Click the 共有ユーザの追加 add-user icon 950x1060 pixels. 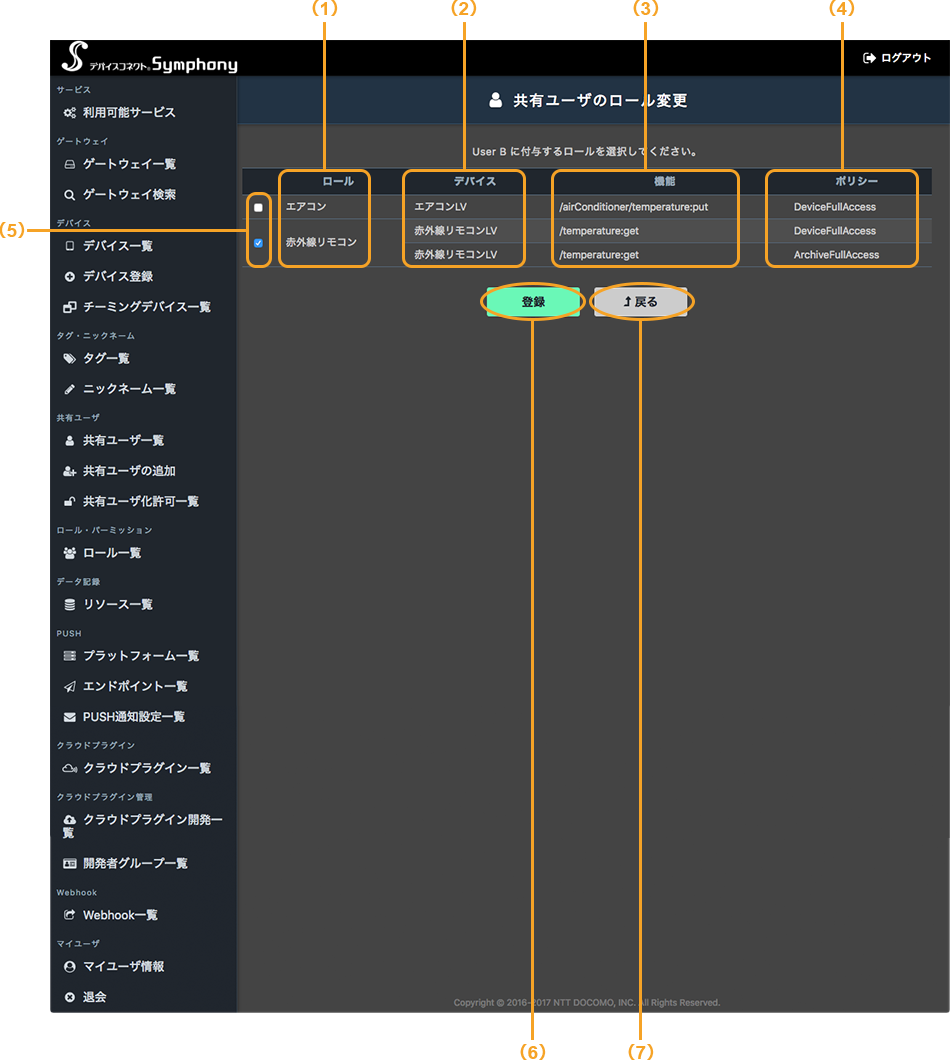coord(70,471)
